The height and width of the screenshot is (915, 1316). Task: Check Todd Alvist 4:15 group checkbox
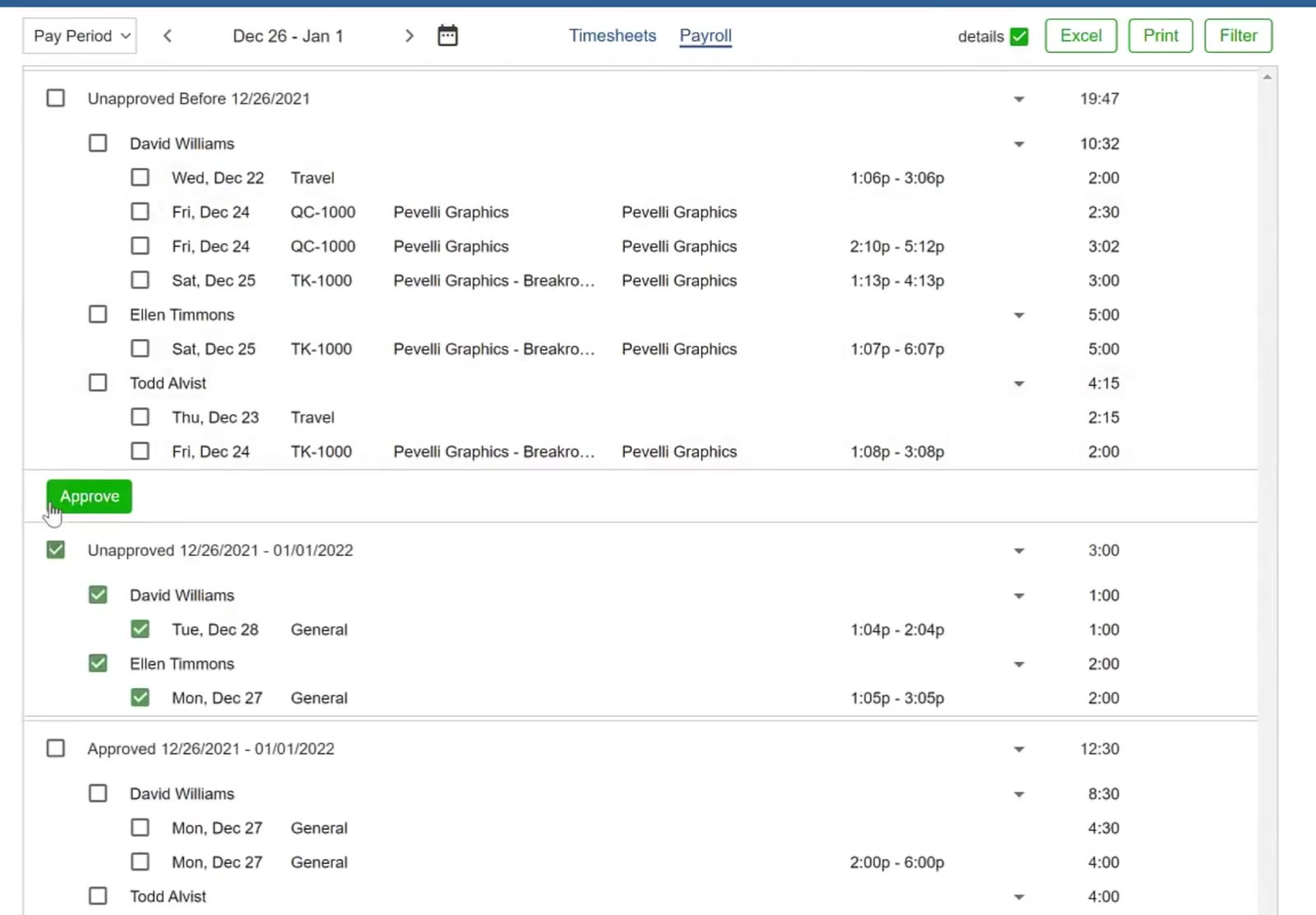(98, 383)
